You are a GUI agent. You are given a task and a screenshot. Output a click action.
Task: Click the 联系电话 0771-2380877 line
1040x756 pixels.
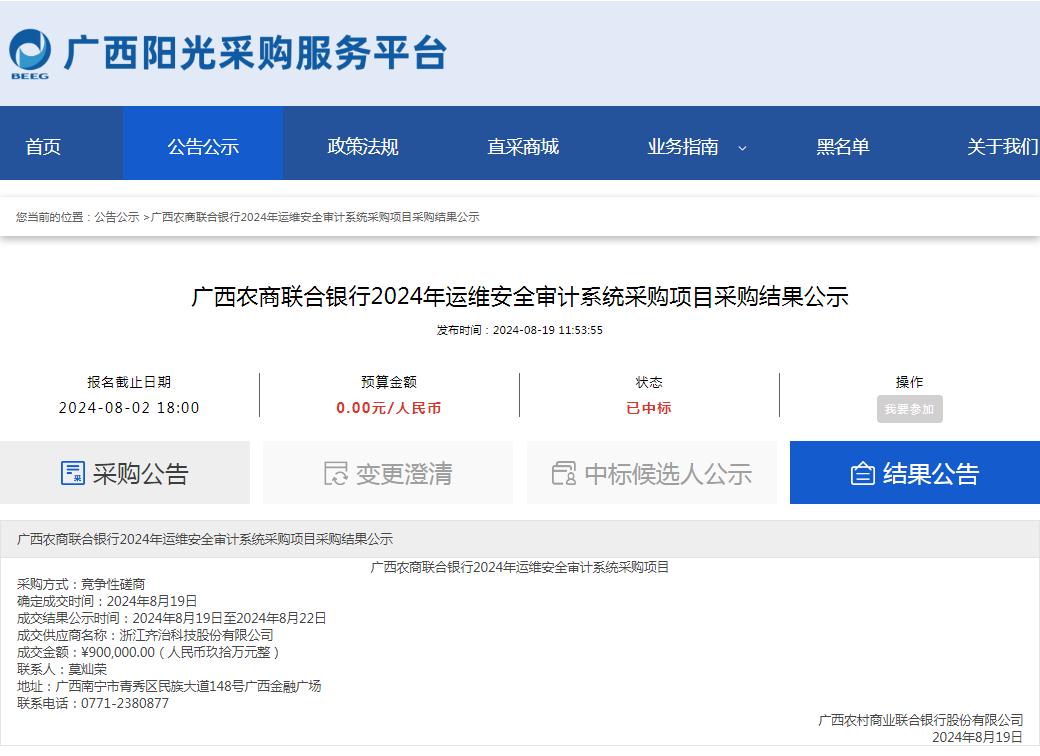93,703
